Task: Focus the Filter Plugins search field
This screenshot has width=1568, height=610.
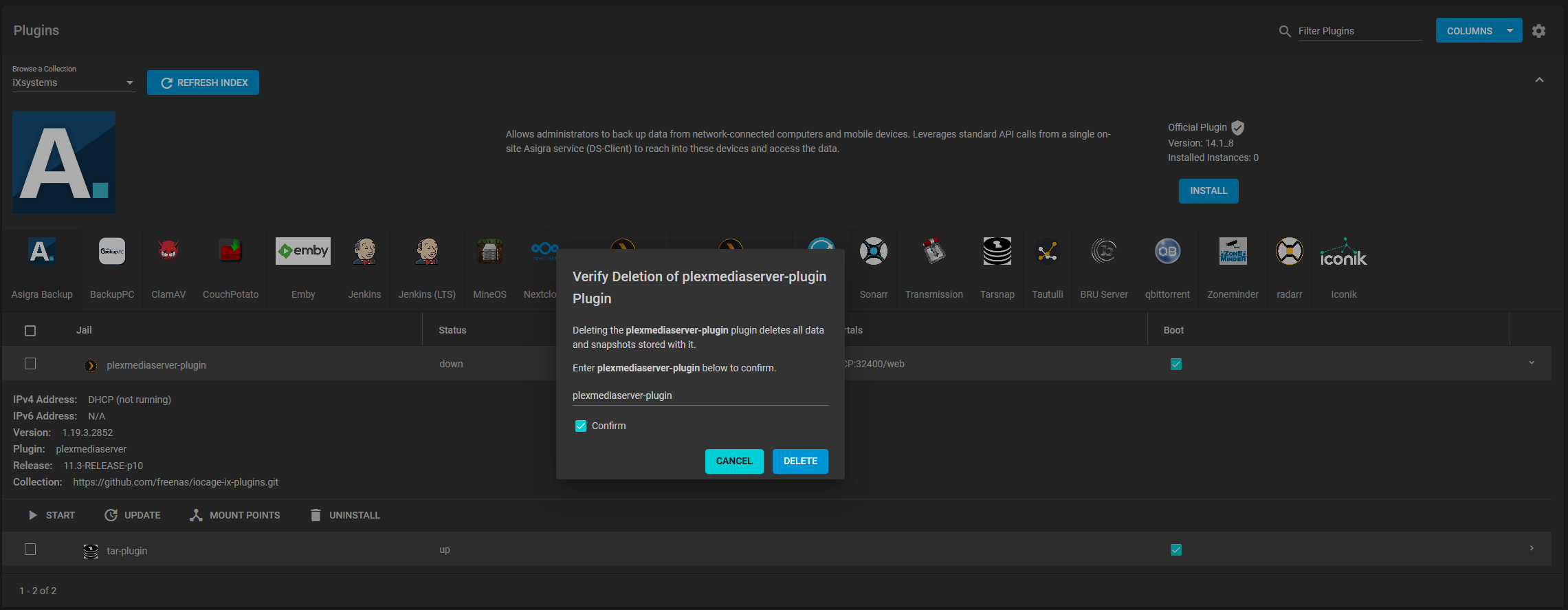Action: (1360, 31)
